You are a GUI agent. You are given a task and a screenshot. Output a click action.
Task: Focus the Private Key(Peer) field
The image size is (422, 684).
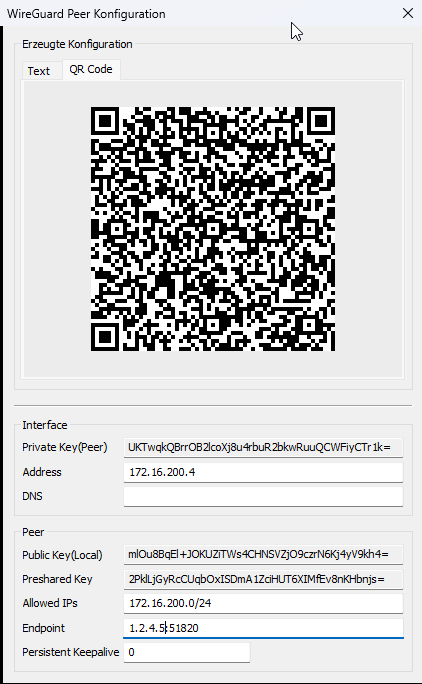pyautogui.click(x=263, y=447)
